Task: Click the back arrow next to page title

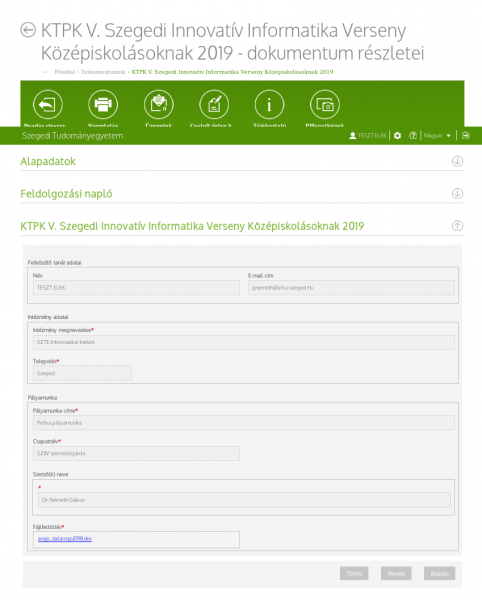Action: click(28, 30)
